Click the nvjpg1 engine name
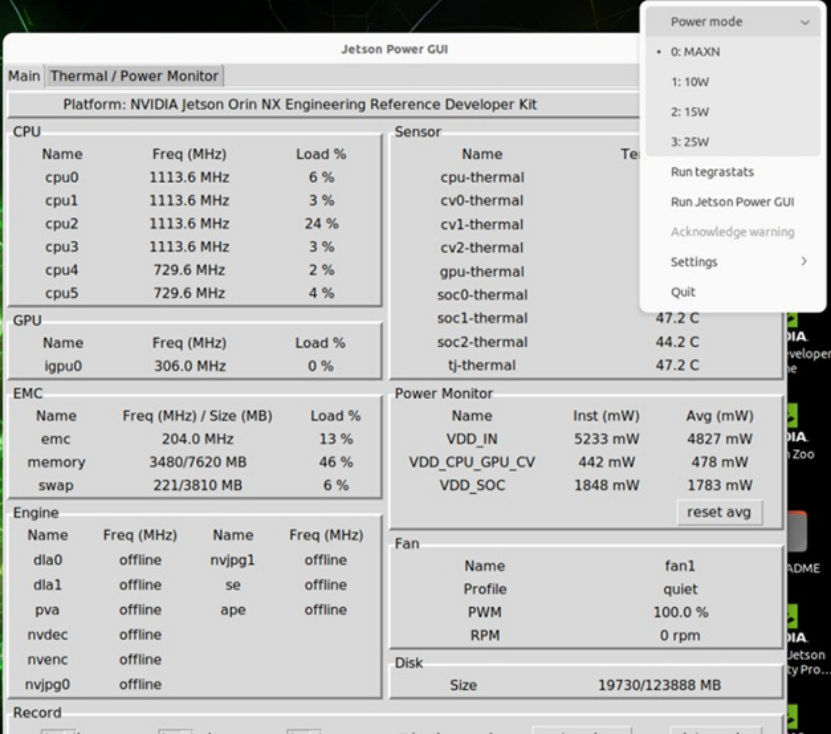 [x=233, y=560]
